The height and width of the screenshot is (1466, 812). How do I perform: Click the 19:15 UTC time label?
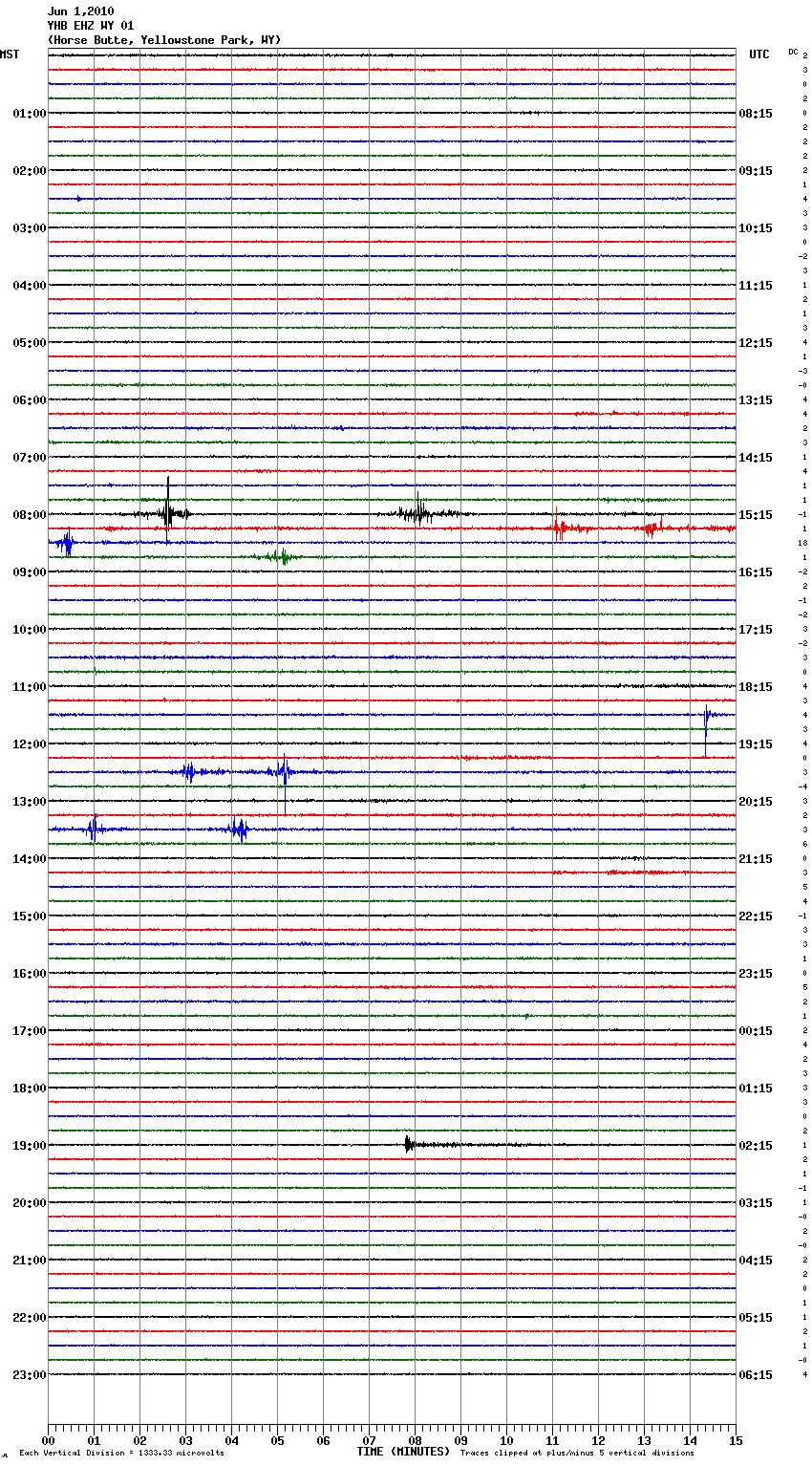click(x=756, y=744)
